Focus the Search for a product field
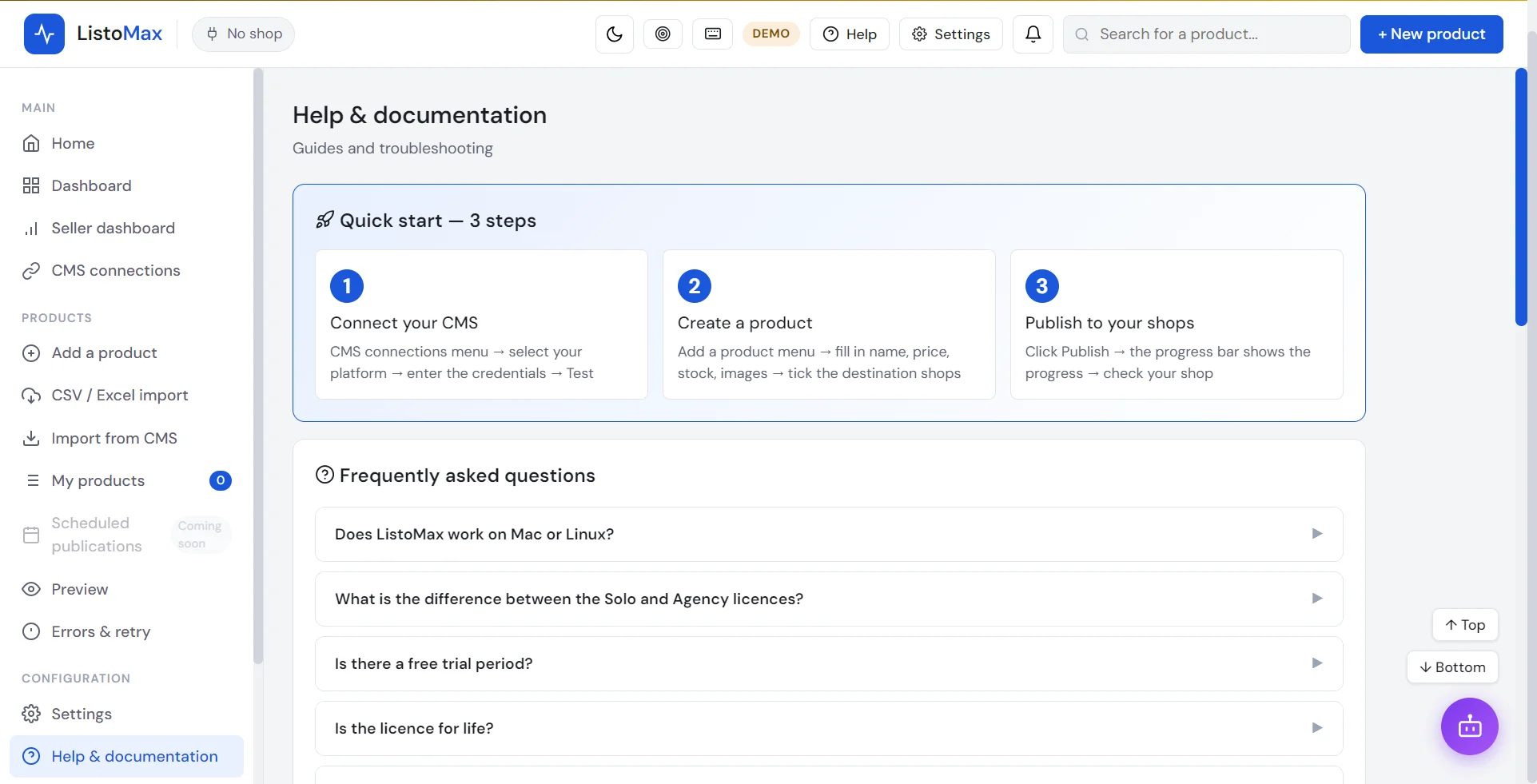The width and height of the screenshot is (1537, 784). [x=1206, y=34]
